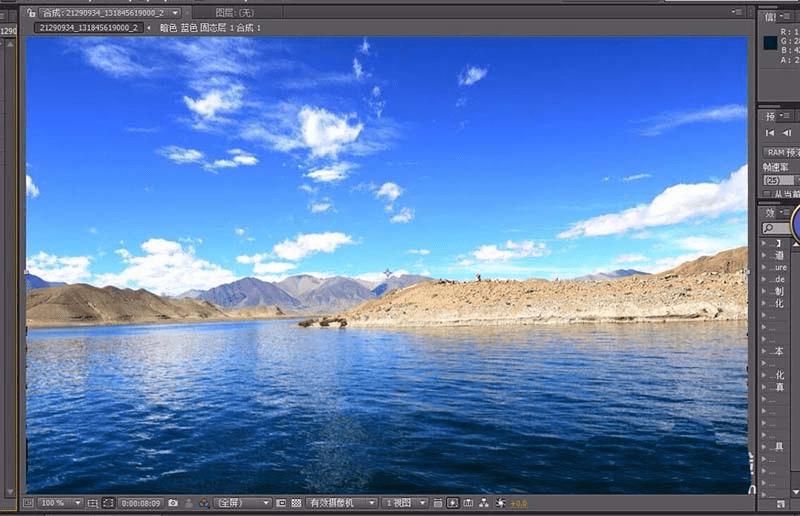
Task: Click the current time 0:00:08:09 field
Action: coord(141,503)
